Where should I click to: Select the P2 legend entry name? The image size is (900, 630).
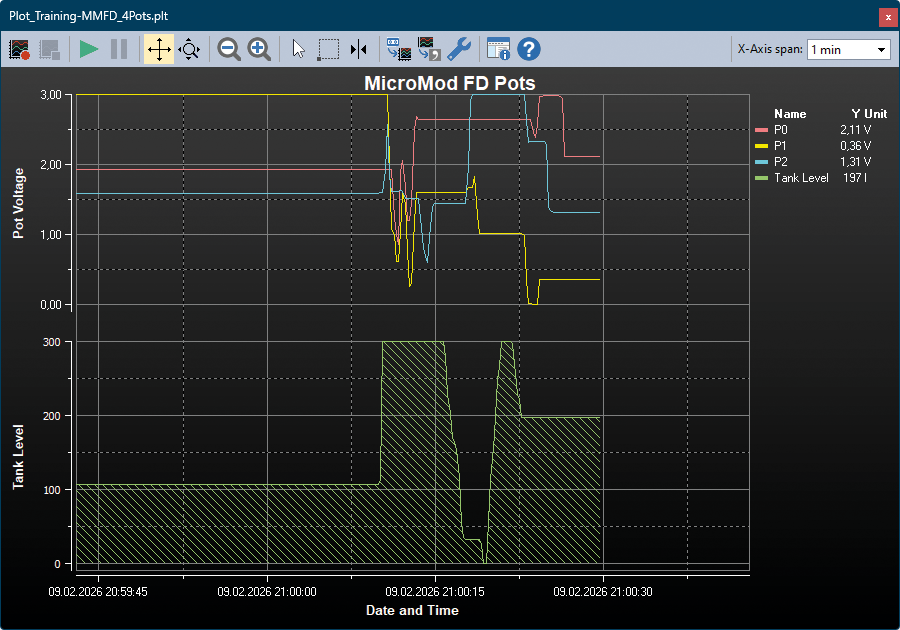tap(781, 162)
